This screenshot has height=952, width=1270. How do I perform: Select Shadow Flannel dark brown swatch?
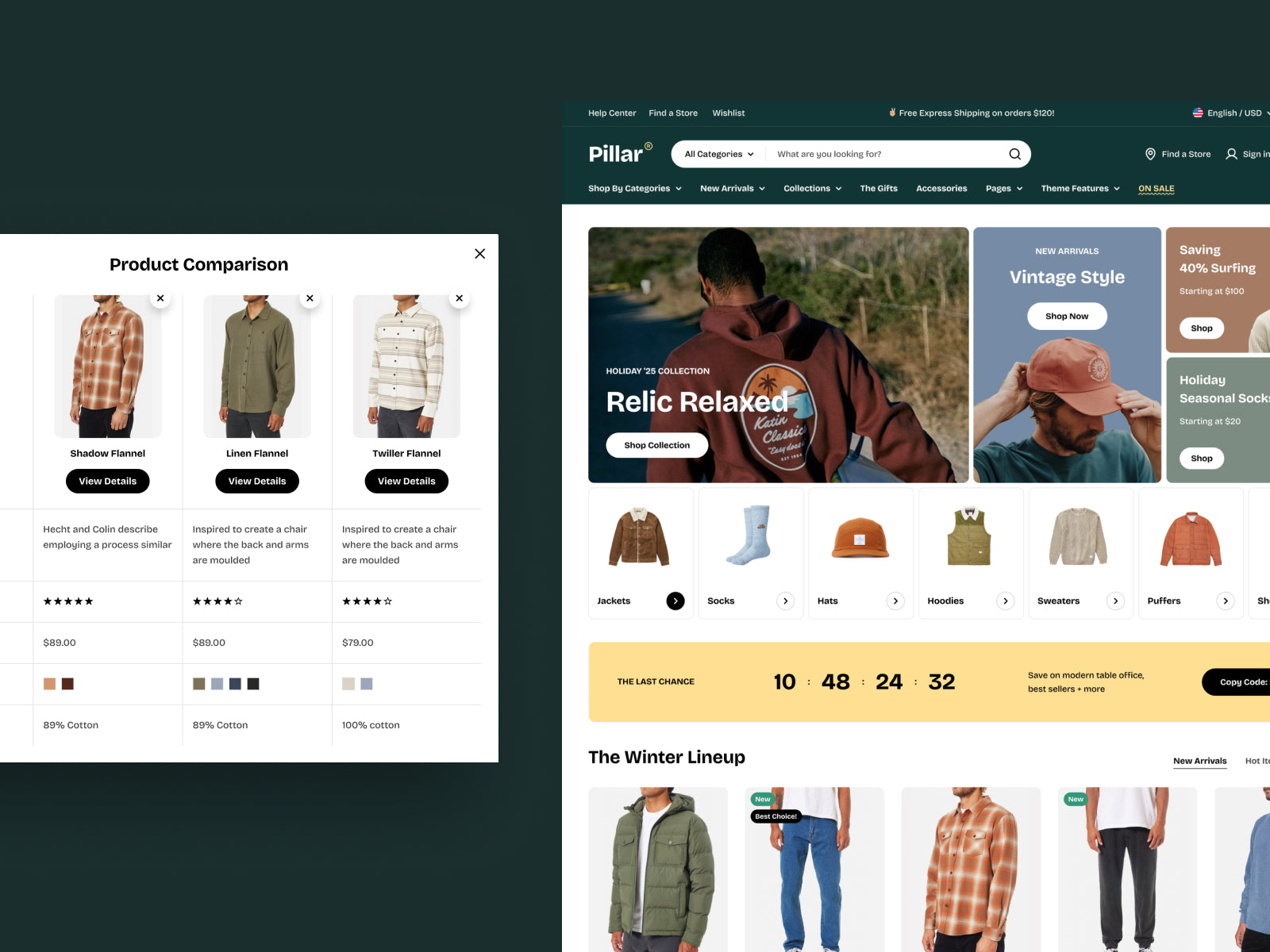point(67,684)
